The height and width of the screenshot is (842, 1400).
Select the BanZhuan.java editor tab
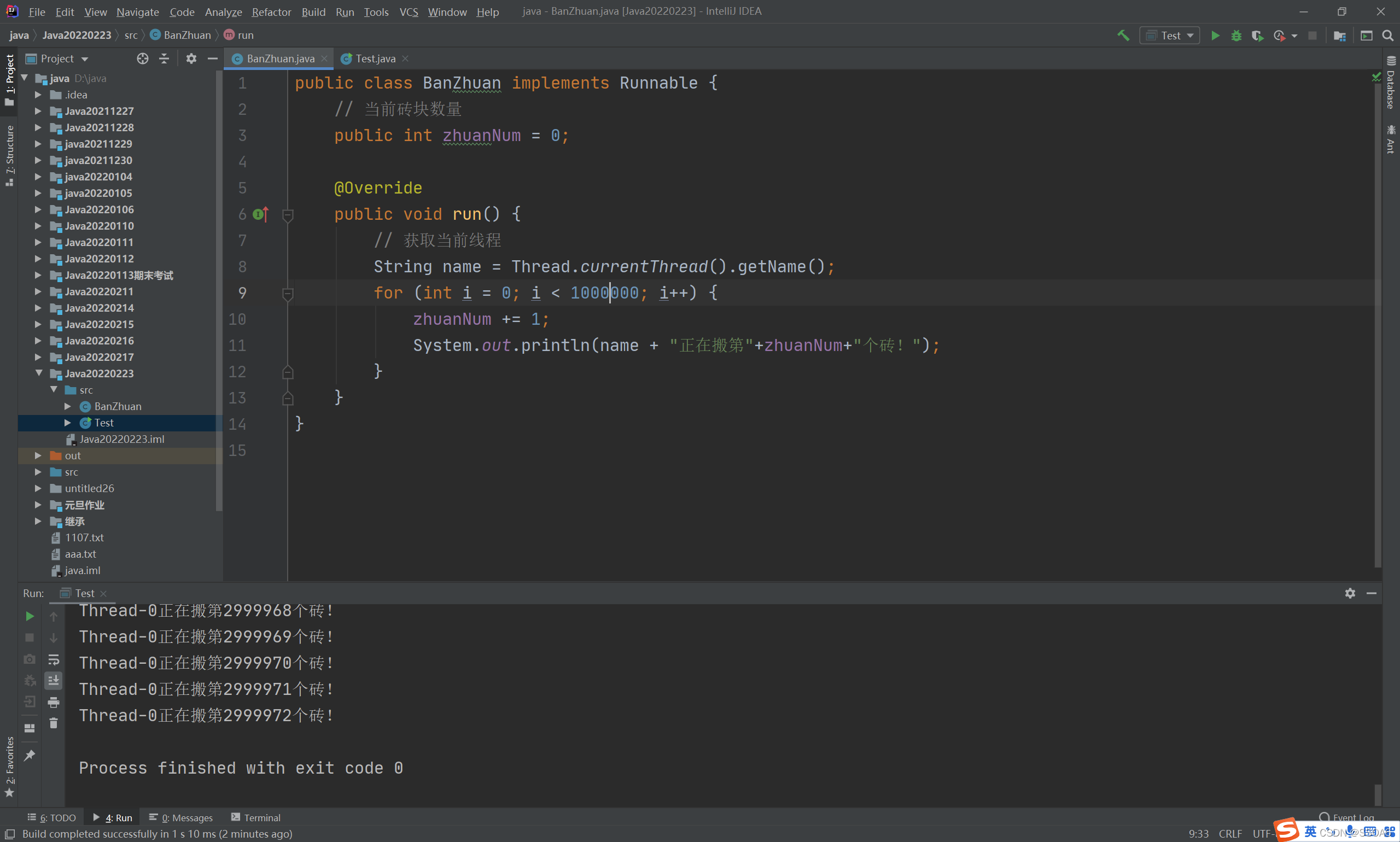click(279, 59)
